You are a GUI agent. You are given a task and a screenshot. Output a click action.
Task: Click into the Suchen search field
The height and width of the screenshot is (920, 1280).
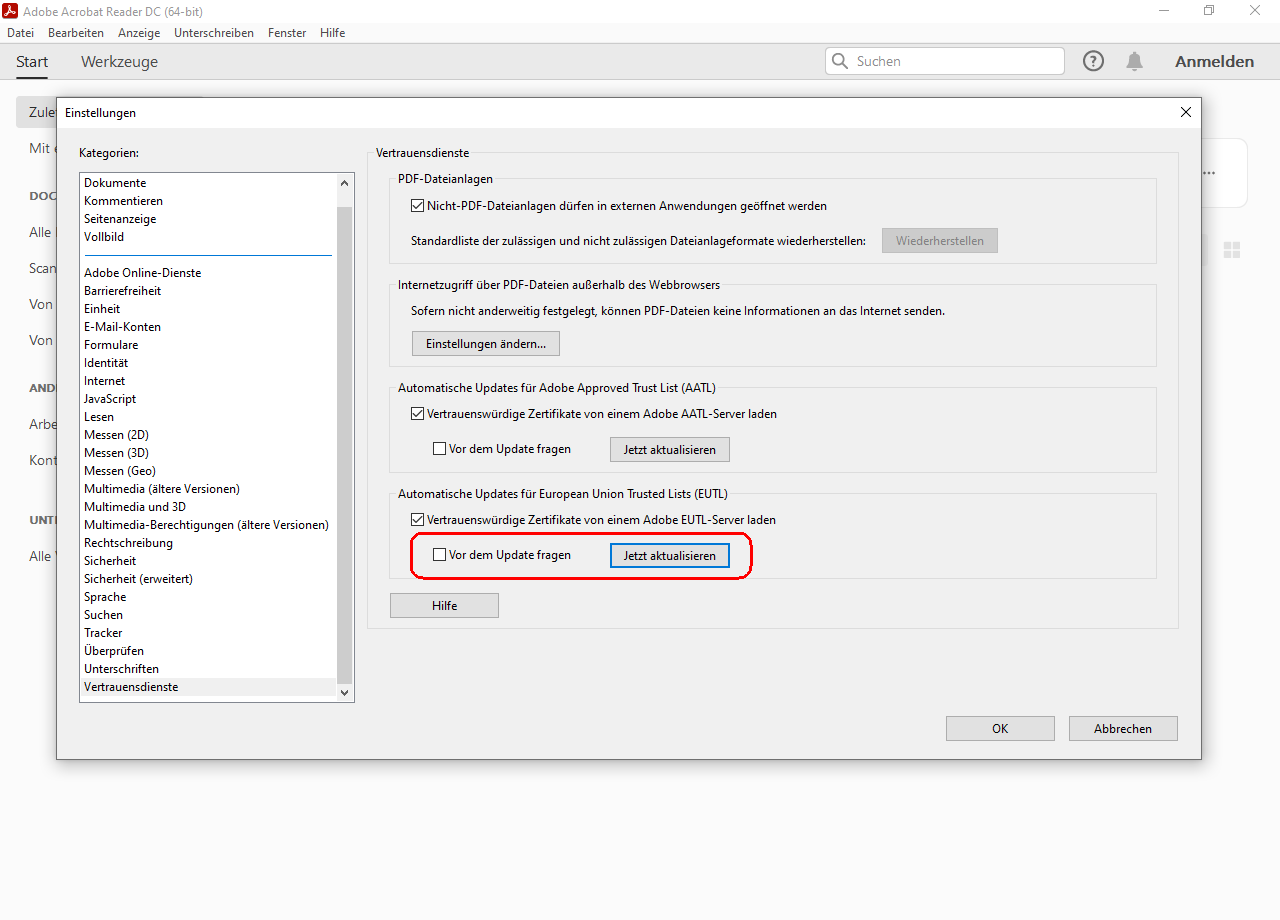[955, 61]
